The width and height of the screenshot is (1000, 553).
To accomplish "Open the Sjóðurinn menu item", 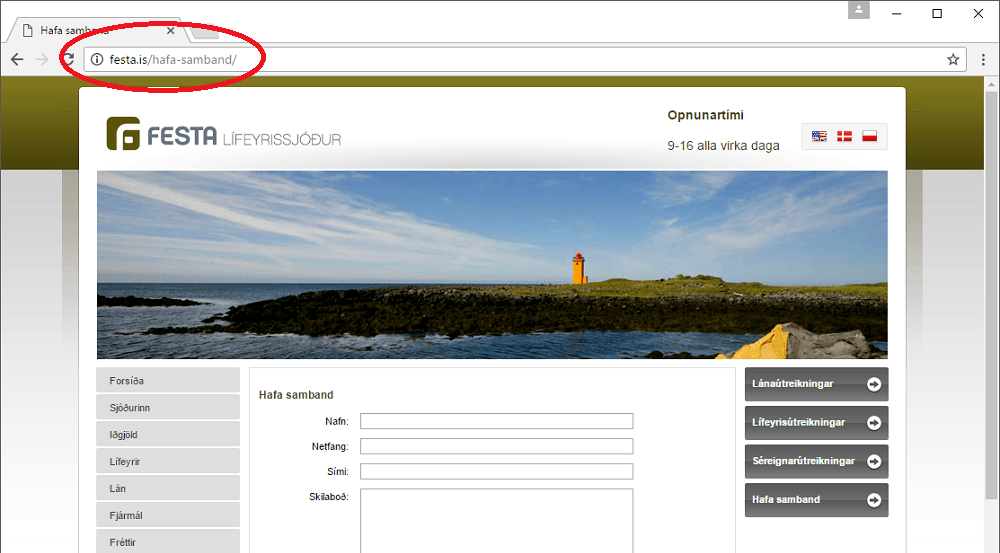I will [x=168, y=407].
